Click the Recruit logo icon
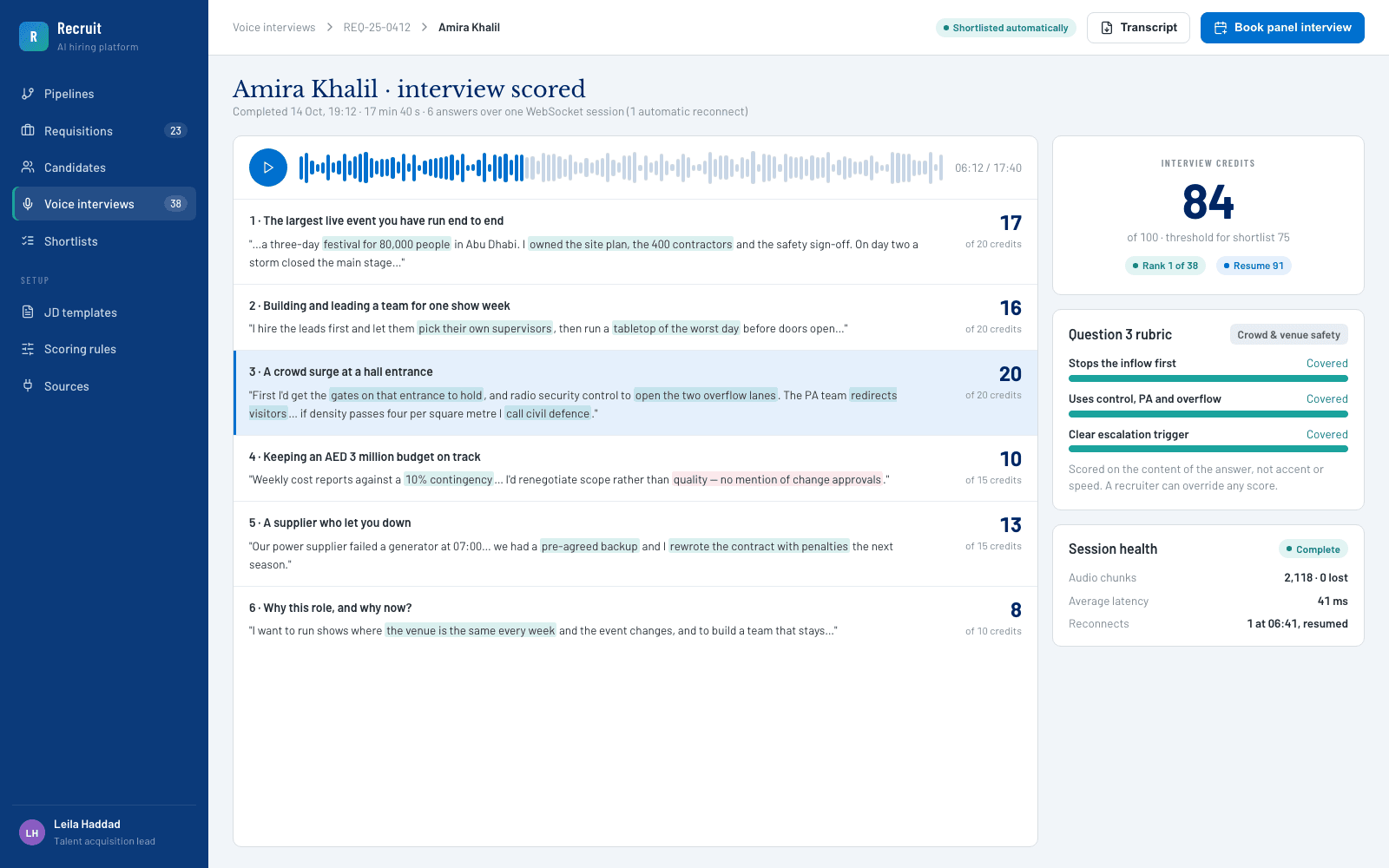Viewport: 1389px width, 868px height. (x=34, y=36)
